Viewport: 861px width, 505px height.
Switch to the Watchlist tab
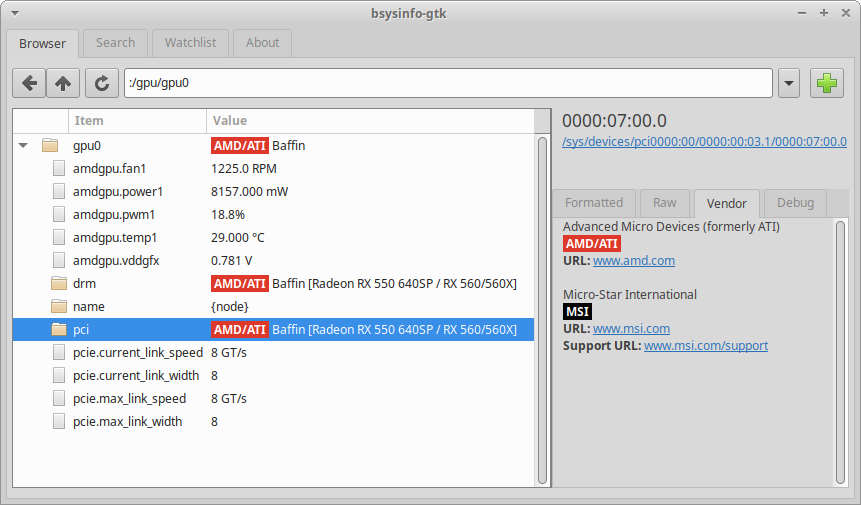pos(191,43)
